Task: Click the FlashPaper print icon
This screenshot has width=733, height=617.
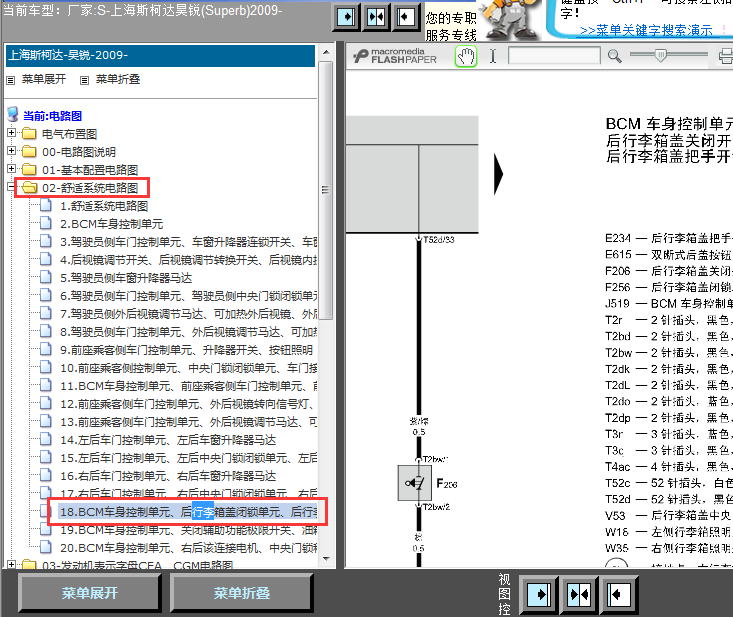Action: point(725,56)
